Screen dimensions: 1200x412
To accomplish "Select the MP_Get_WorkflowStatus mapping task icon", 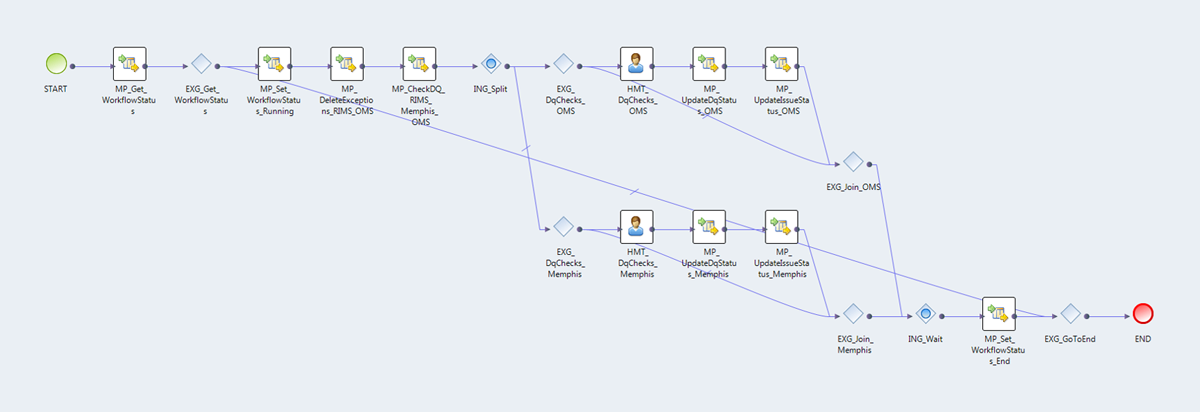I will tap(130, 64).
